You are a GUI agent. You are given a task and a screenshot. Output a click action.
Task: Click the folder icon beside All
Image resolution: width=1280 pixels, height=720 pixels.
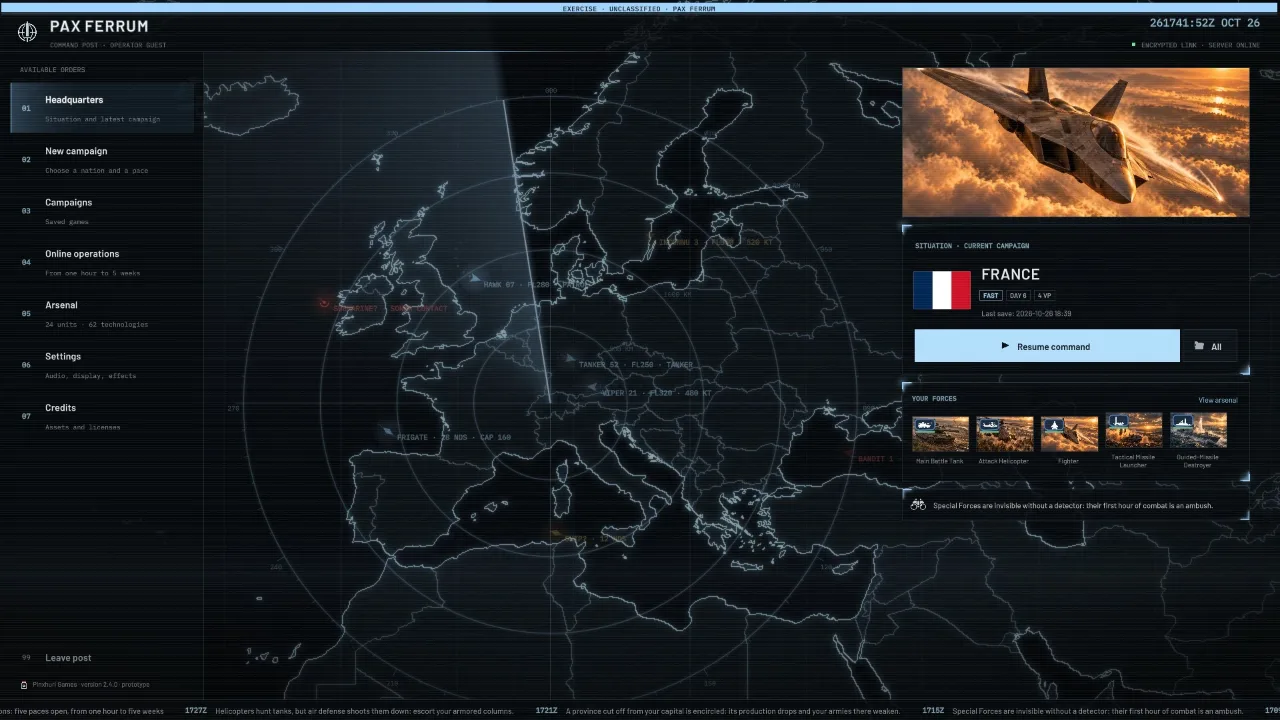(1199, 346)
